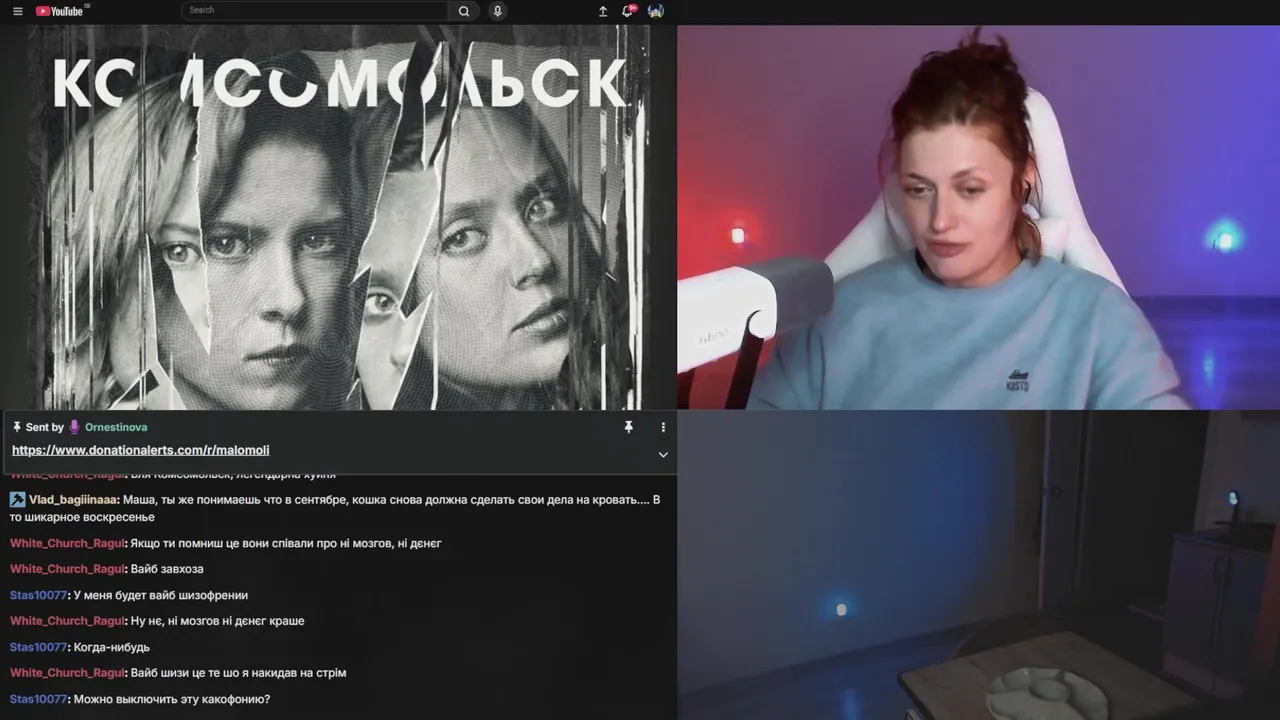Go to YouTube home via logo

(62, 11)
